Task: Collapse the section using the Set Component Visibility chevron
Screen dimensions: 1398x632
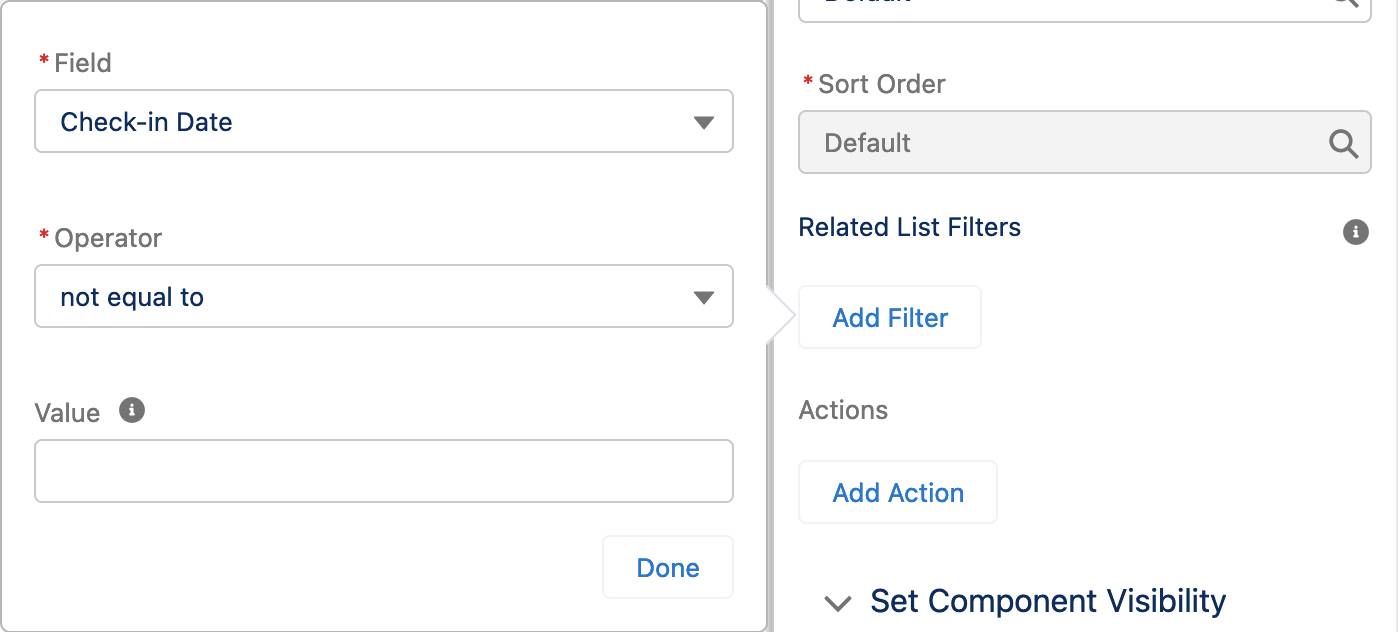Action: (x=837, y=603)
